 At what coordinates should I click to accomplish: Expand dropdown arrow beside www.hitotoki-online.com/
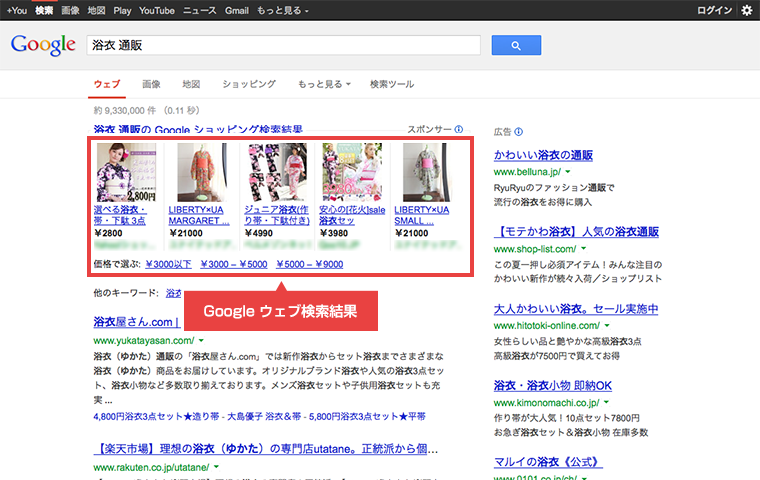[x=607, y=325]
